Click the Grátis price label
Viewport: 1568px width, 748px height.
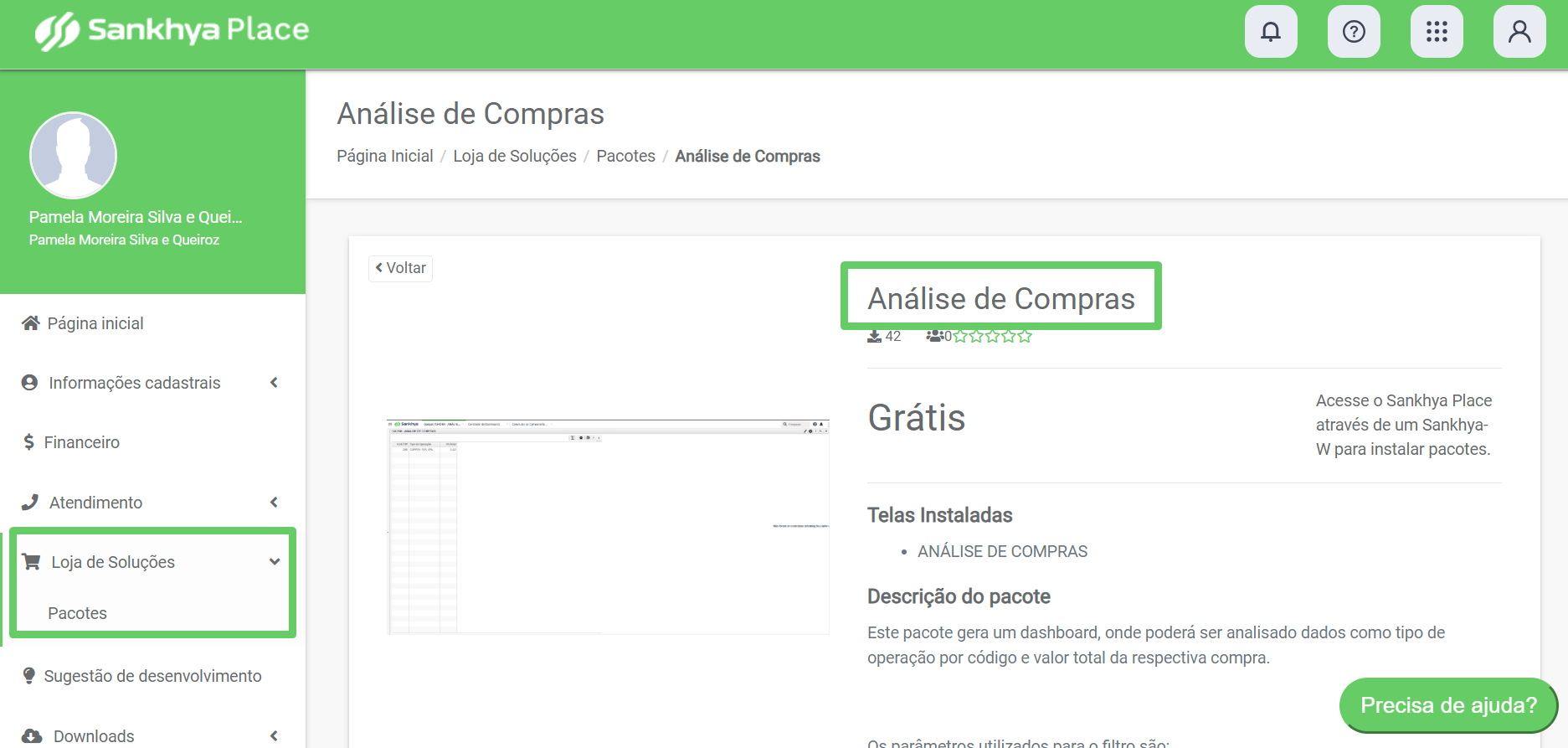click(917, 418)
